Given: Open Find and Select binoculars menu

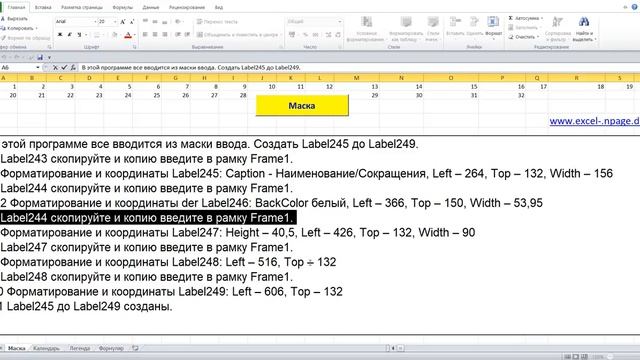Looking at the screenshot, I should (x=584, y=29).
